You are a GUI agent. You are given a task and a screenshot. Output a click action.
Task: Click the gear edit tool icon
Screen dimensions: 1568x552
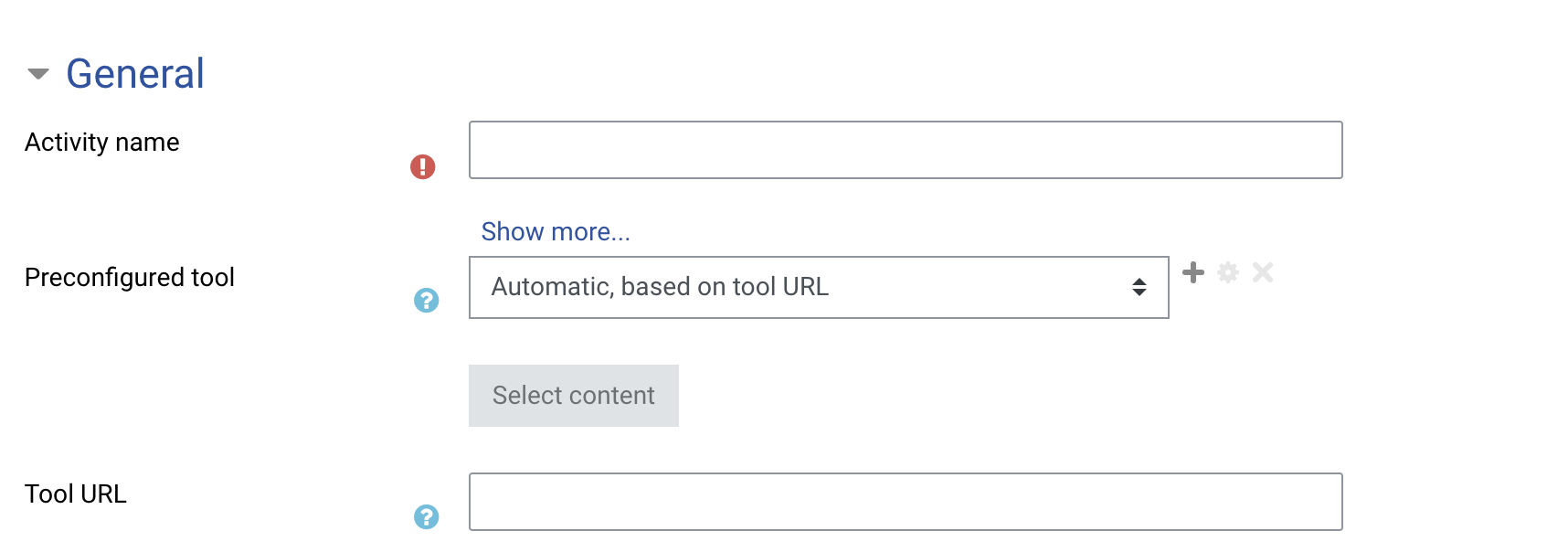[1228, 272]
